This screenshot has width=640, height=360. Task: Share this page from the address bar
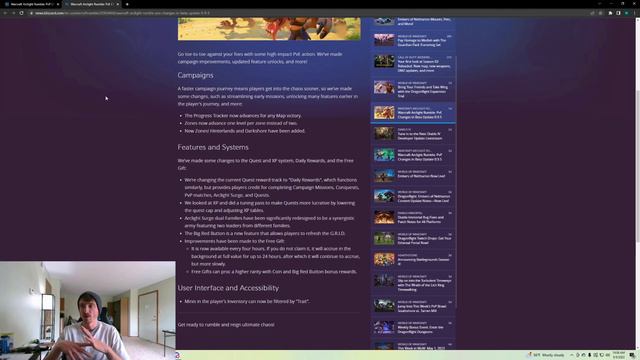point(592,13)
